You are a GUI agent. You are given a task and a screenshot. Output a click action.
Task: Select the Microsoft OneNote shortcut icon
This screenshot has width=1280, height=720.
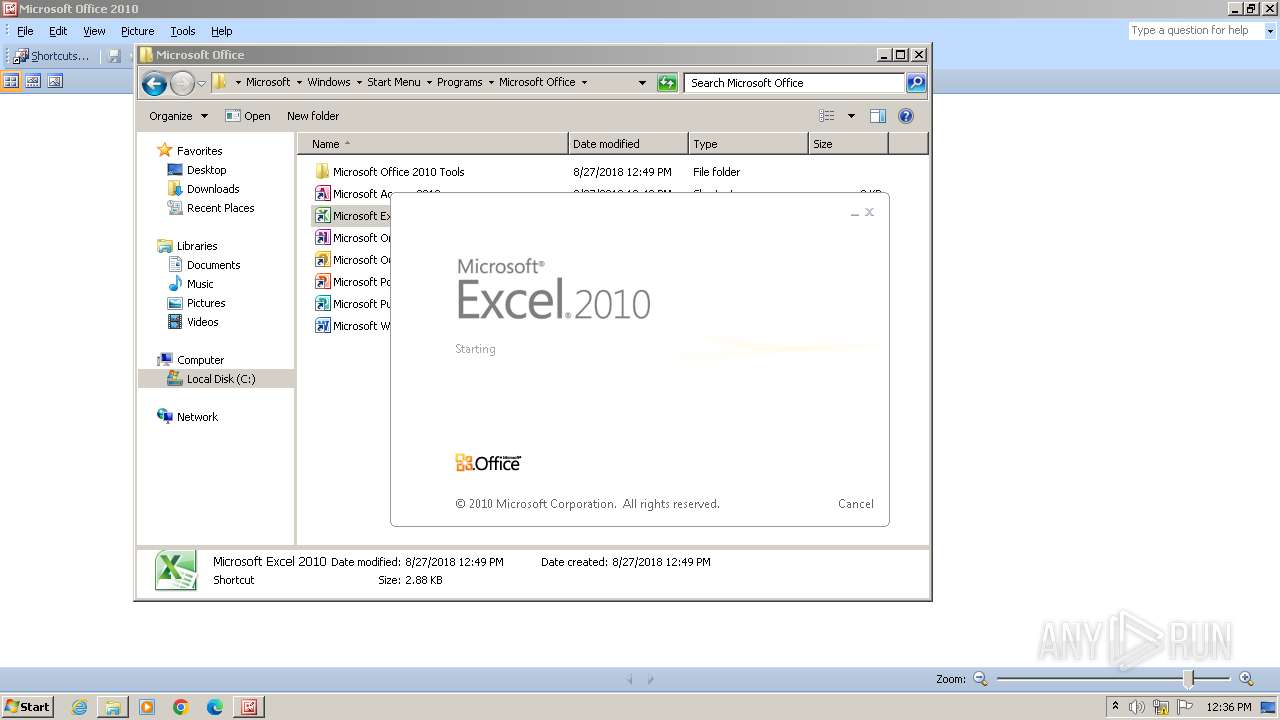322,238
